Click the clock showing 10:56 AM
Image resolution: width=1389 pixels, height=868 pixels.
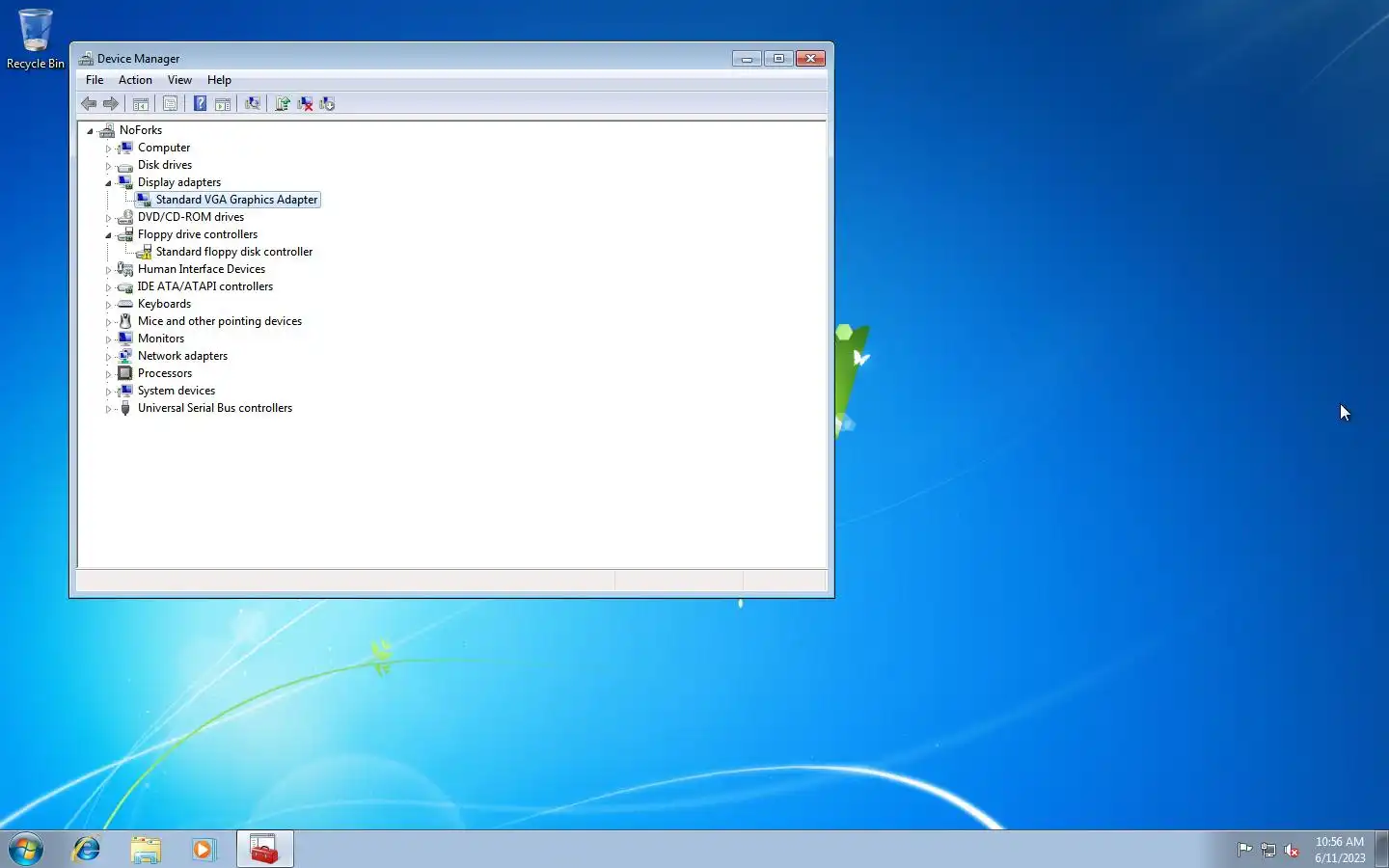1340,850
